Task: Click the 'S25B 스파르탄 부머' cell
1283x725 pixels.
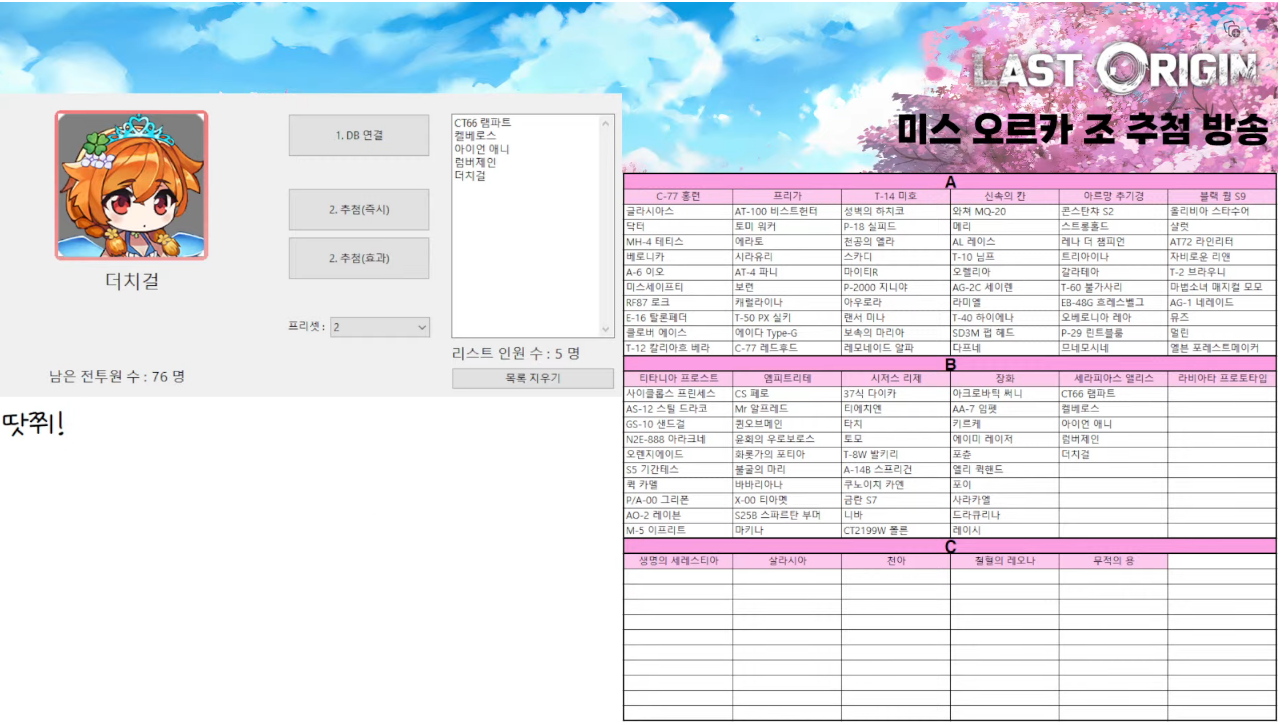Action: [787, 515]
